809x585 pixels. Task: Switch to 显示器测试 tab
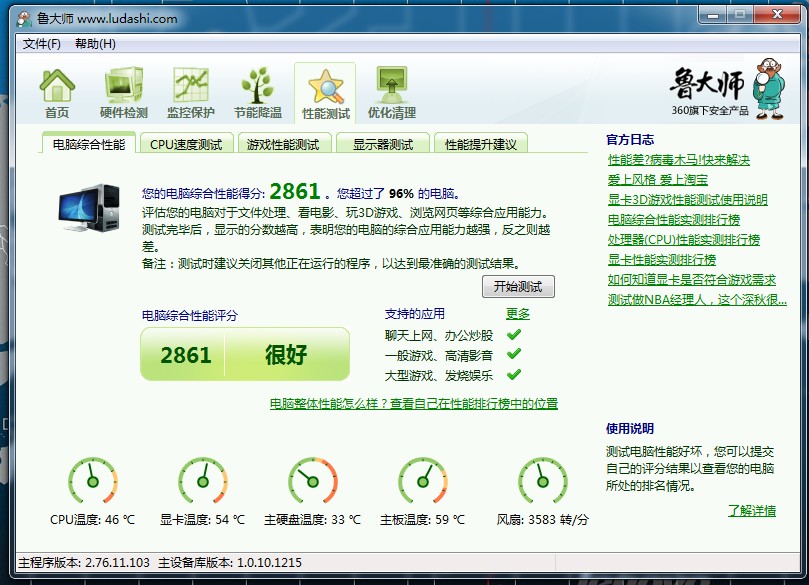click(x=382, y=144)
